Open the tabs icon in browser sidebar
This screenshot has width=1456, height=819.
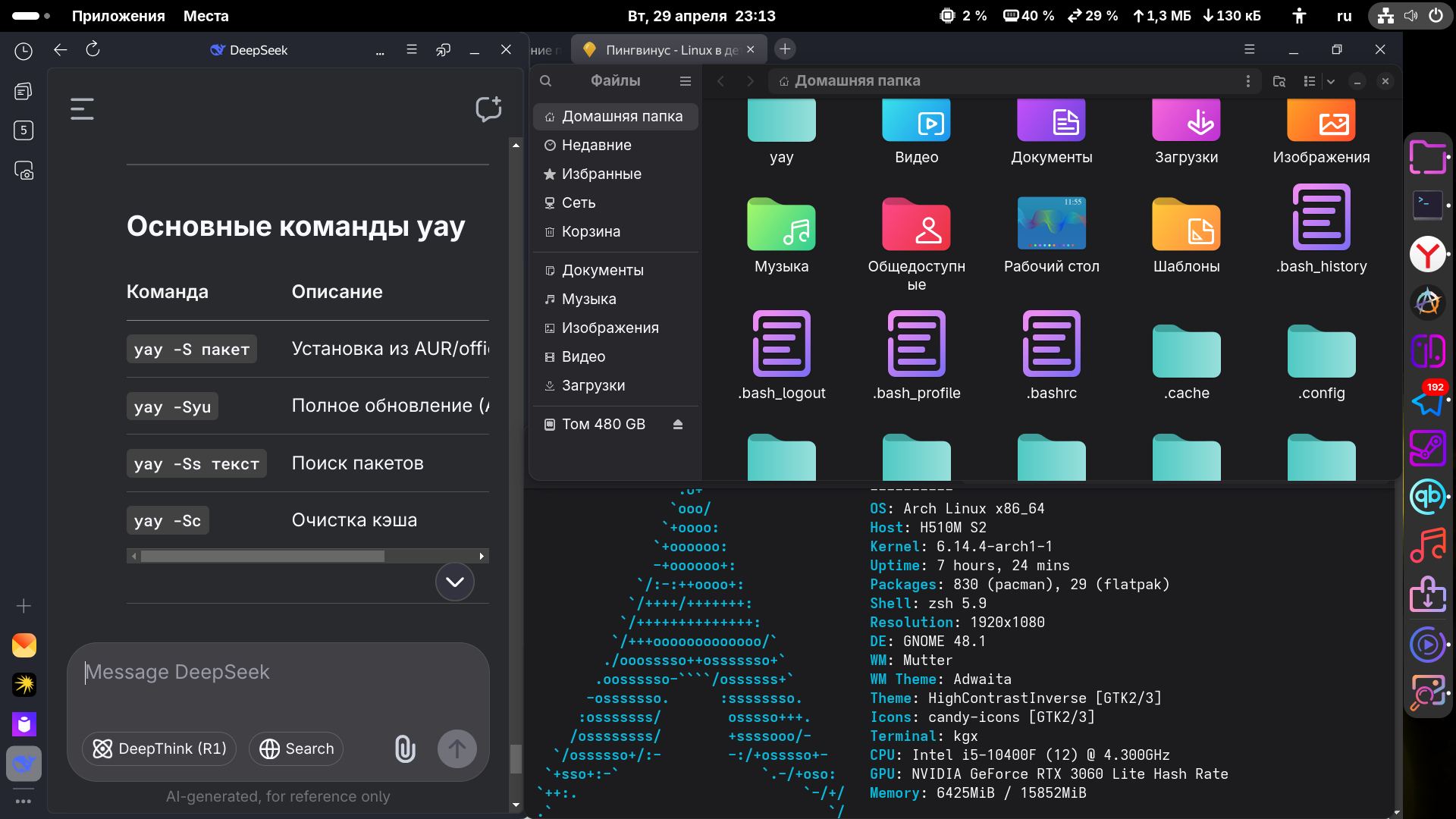24,91
